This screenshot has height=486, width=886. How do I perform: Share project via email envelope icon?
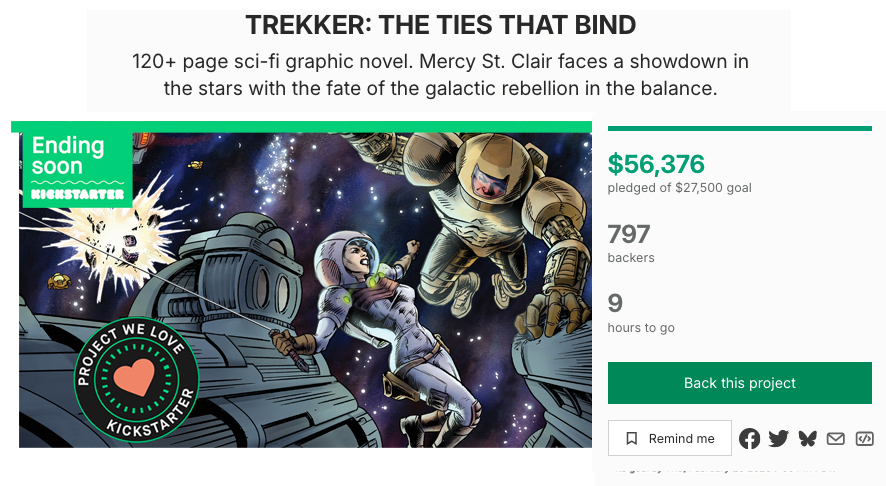coord(836,438)
